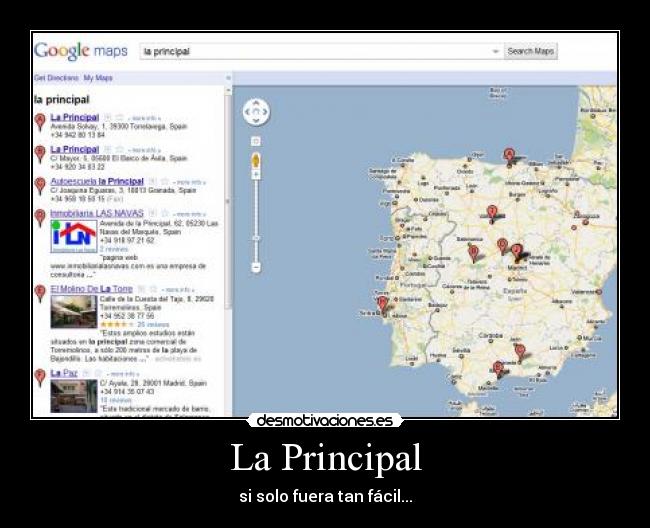Click the map marker near Lisbon
Screen dimensions: 650x528
383,304
